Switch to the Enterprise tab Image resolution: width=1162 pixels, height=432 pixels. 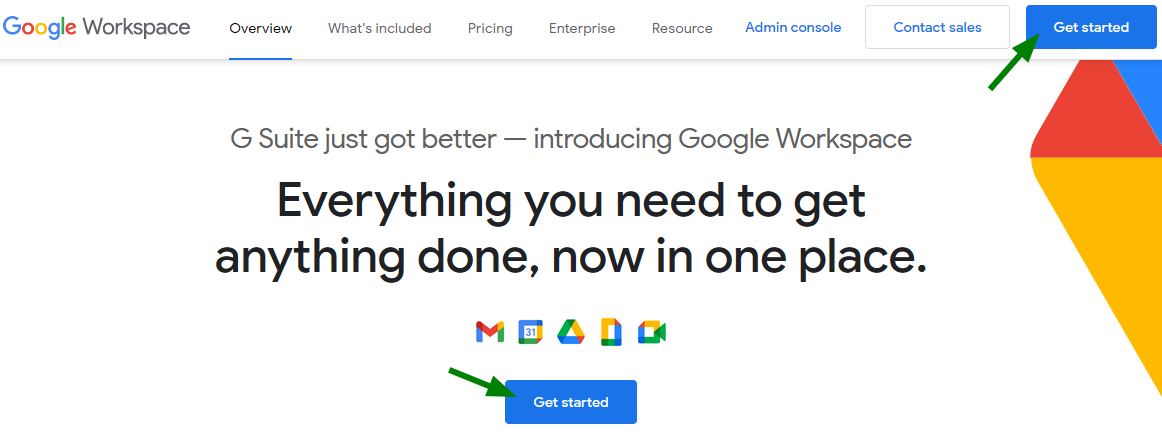[x=582, y=28]
